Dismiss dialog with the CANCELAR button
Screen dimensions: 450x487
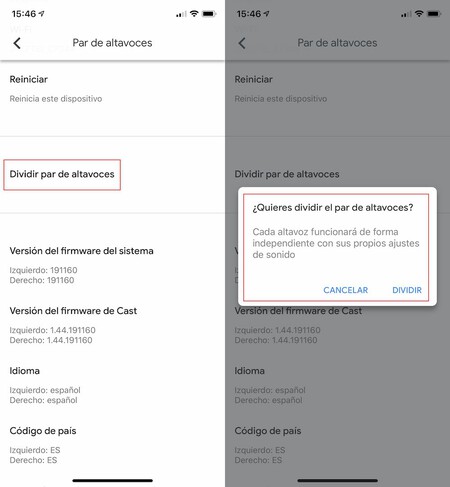point(346,290)
